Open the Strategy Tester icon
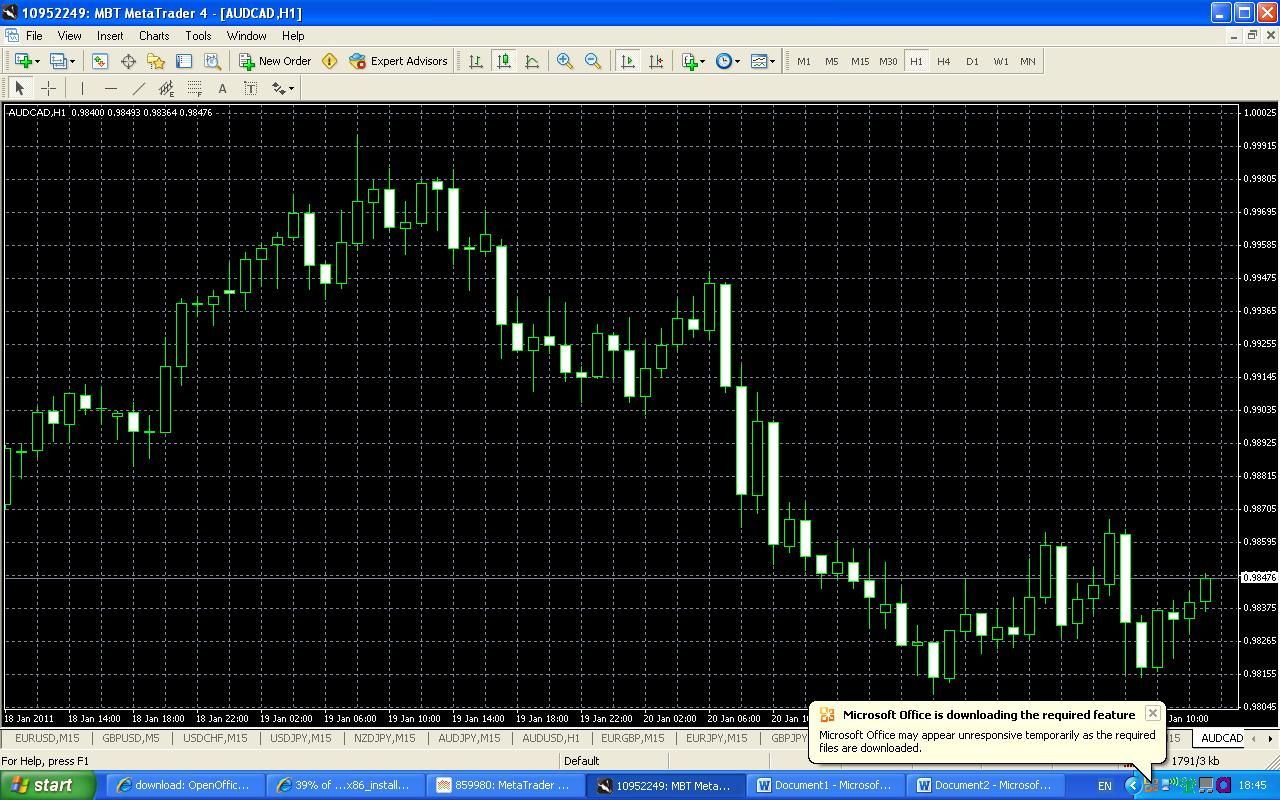This screenshot has width=1280, height=800. click(x=212, y=61)
